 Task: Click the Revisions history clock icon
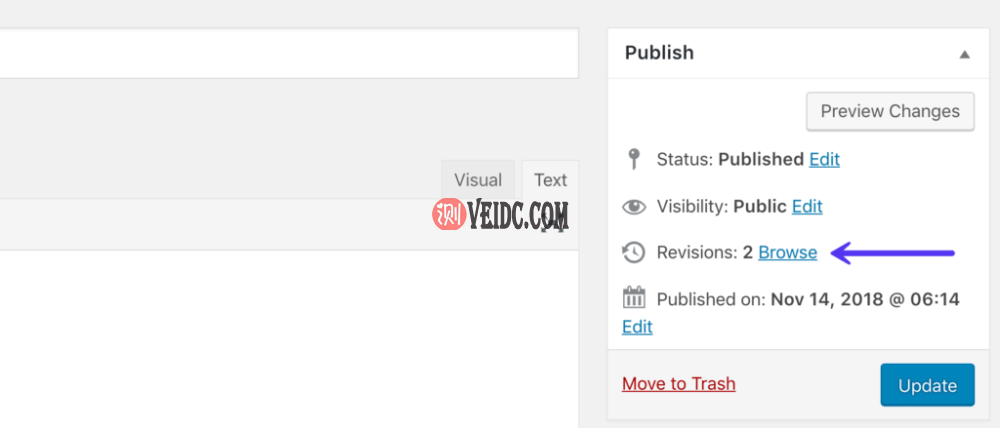pyautogui.click(x=633, y=253)
